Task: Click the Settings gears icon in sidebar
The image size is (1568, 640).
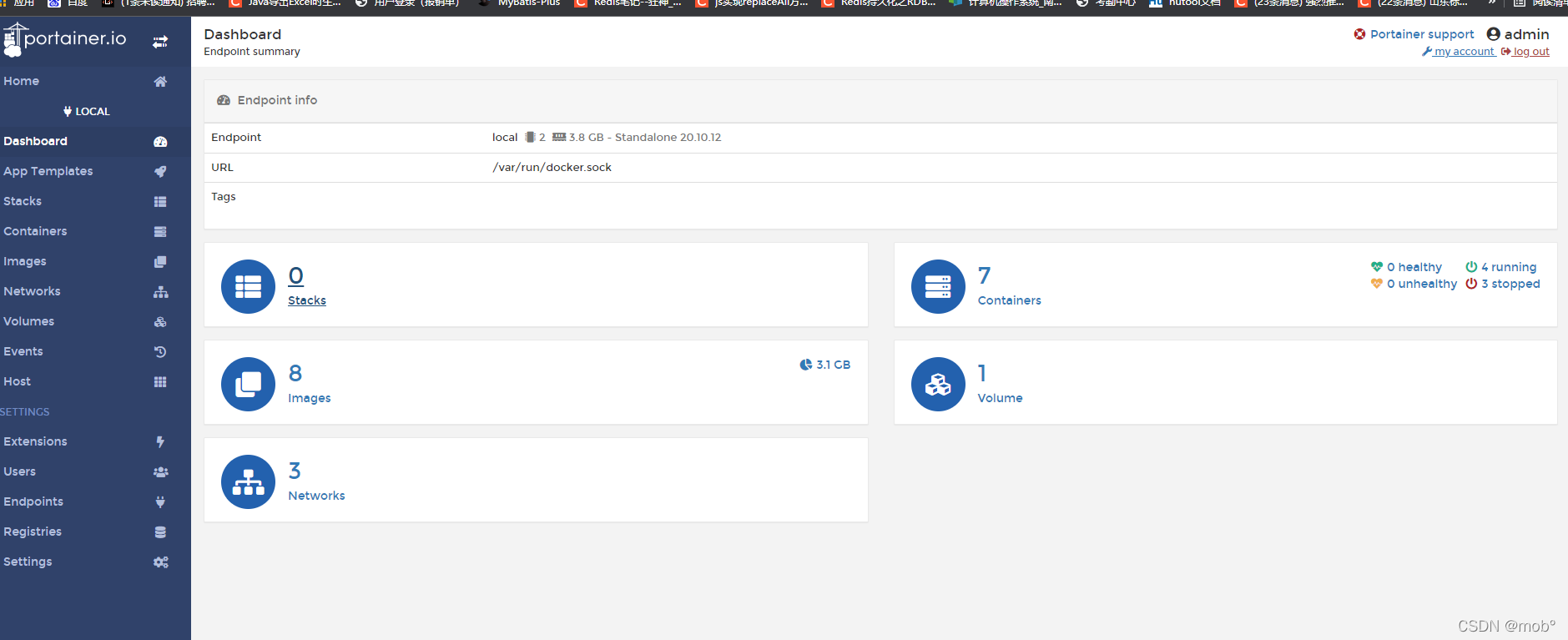Action: pyautogui.click(x=160, y=562)
